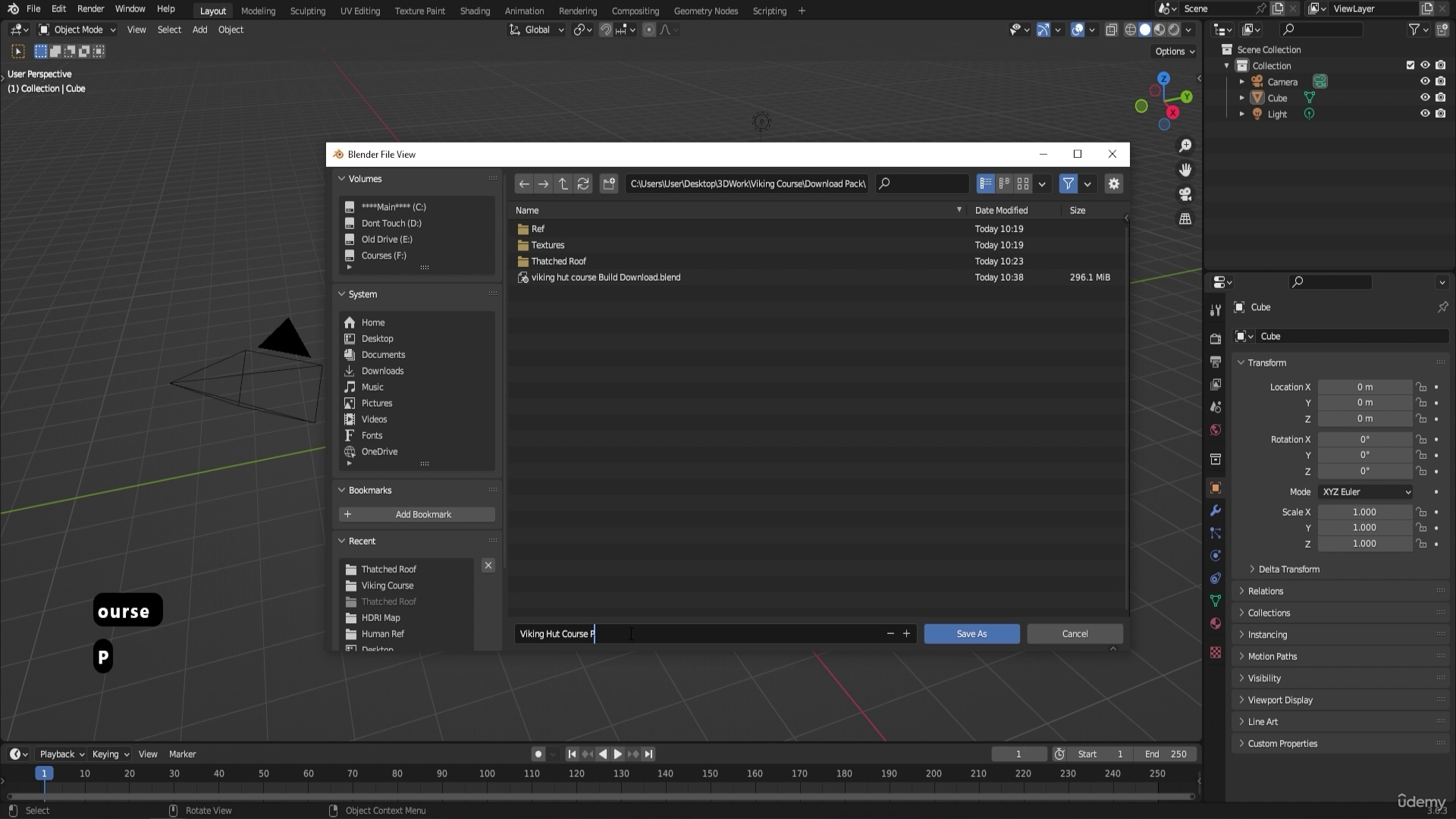Hide Cube in viewport via eye icon
Image resolution: width=1456 pixels, height=819 pixels.
pos(1425,98)
